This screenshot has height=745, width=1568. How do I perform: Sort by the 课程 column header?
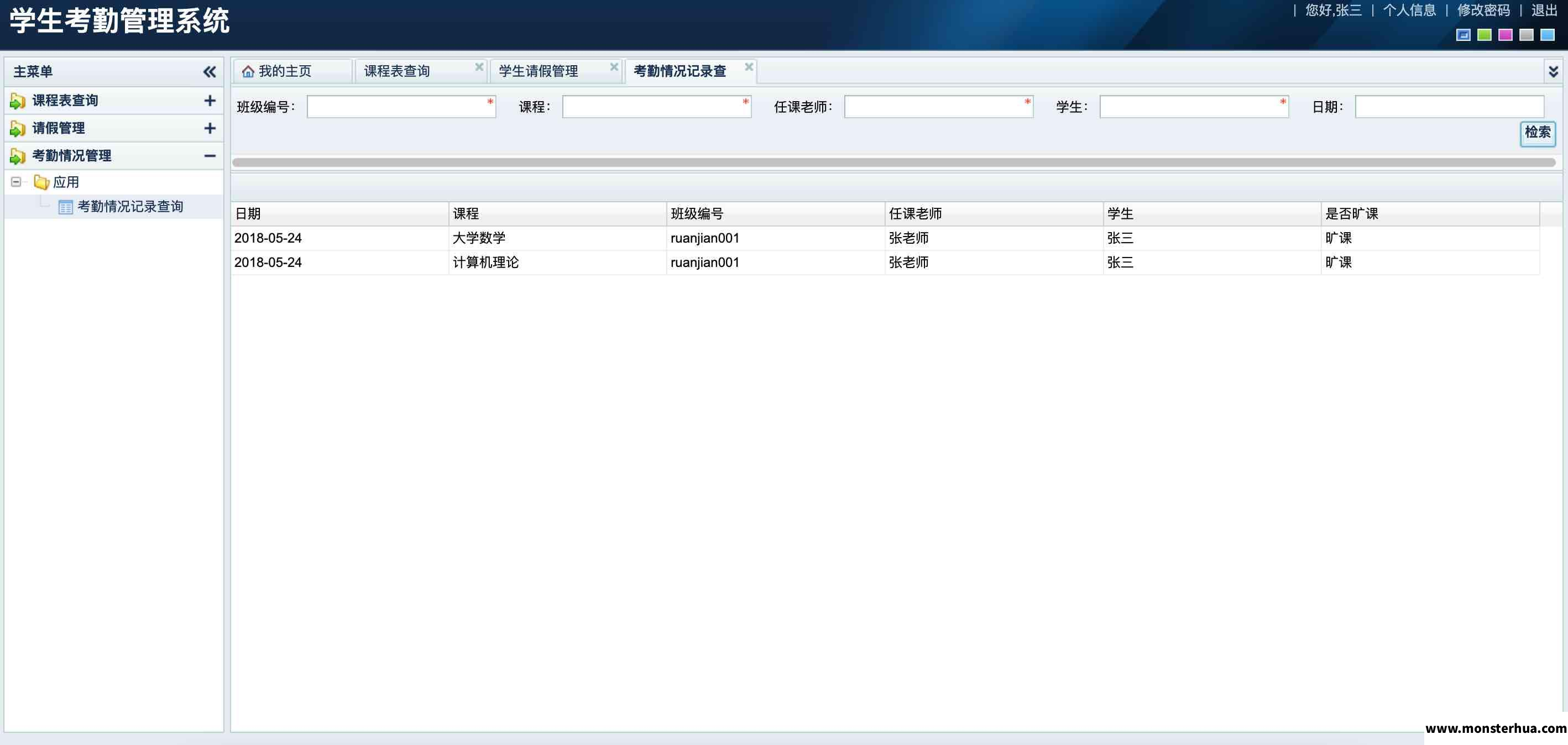tap(557, 214)
